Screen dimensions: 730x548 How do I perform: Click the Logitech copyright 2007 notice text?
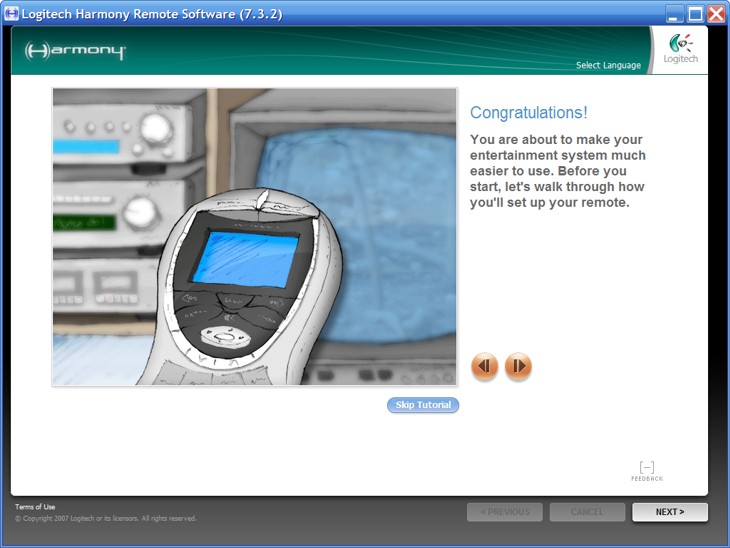click(106, 518)
